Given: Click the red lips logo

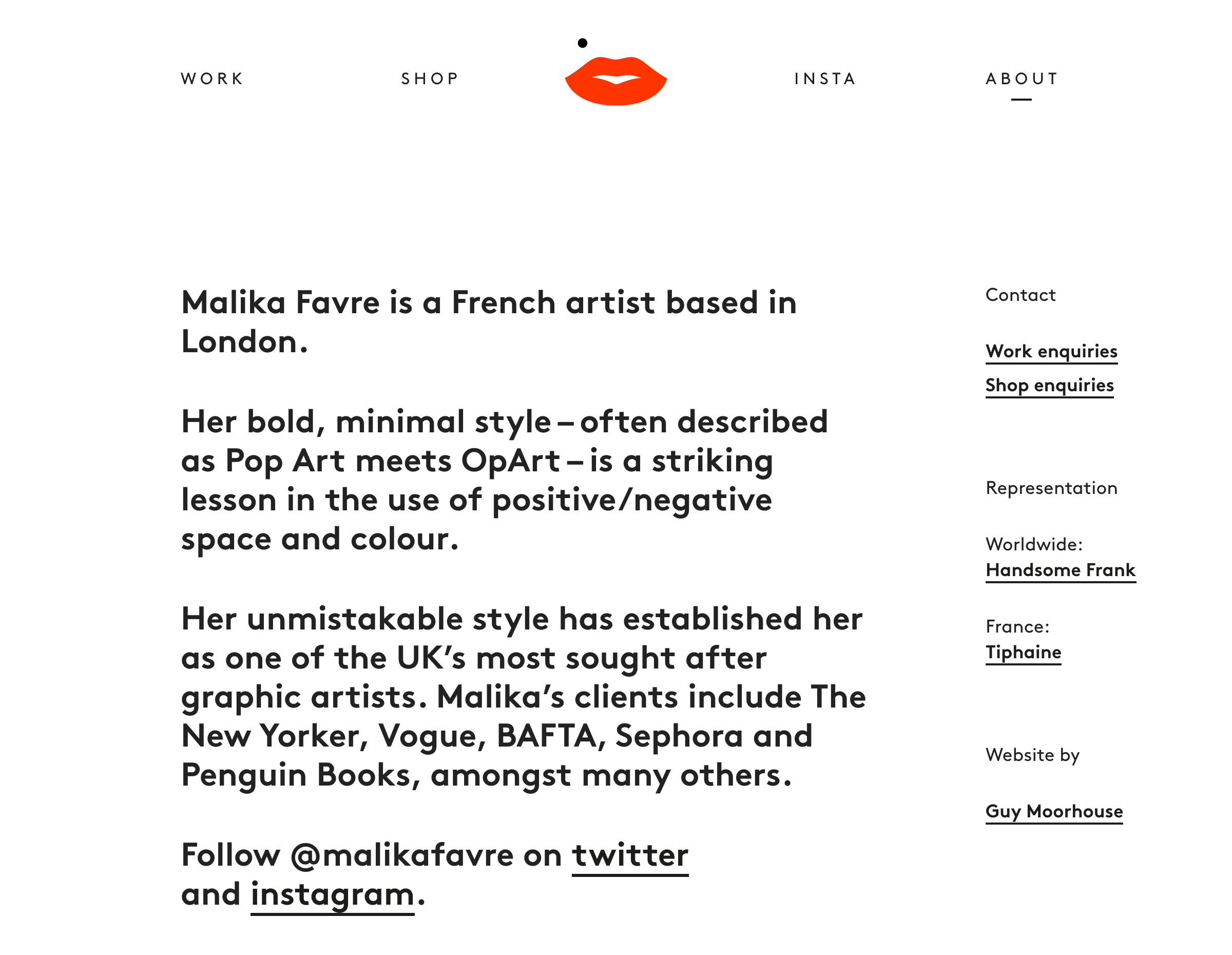Looking at the screenshot, I should click(x=615, y=82).
